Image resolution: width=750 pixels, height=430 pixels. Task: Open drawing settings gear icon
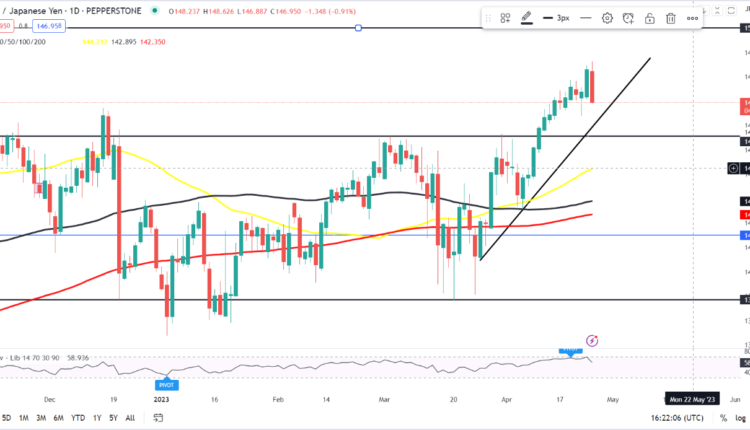607,18
